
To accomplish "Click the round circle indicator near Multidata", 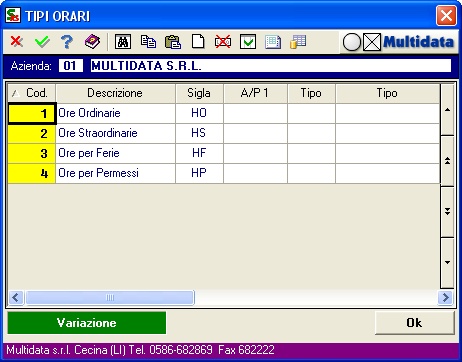I will pos(352,42).
